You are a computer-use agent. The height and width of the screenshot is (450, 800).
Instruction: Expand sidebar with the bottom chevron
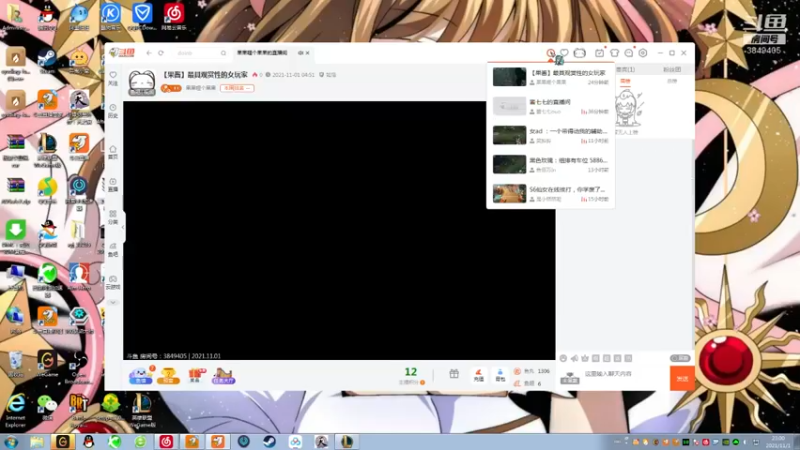point(113,303)
